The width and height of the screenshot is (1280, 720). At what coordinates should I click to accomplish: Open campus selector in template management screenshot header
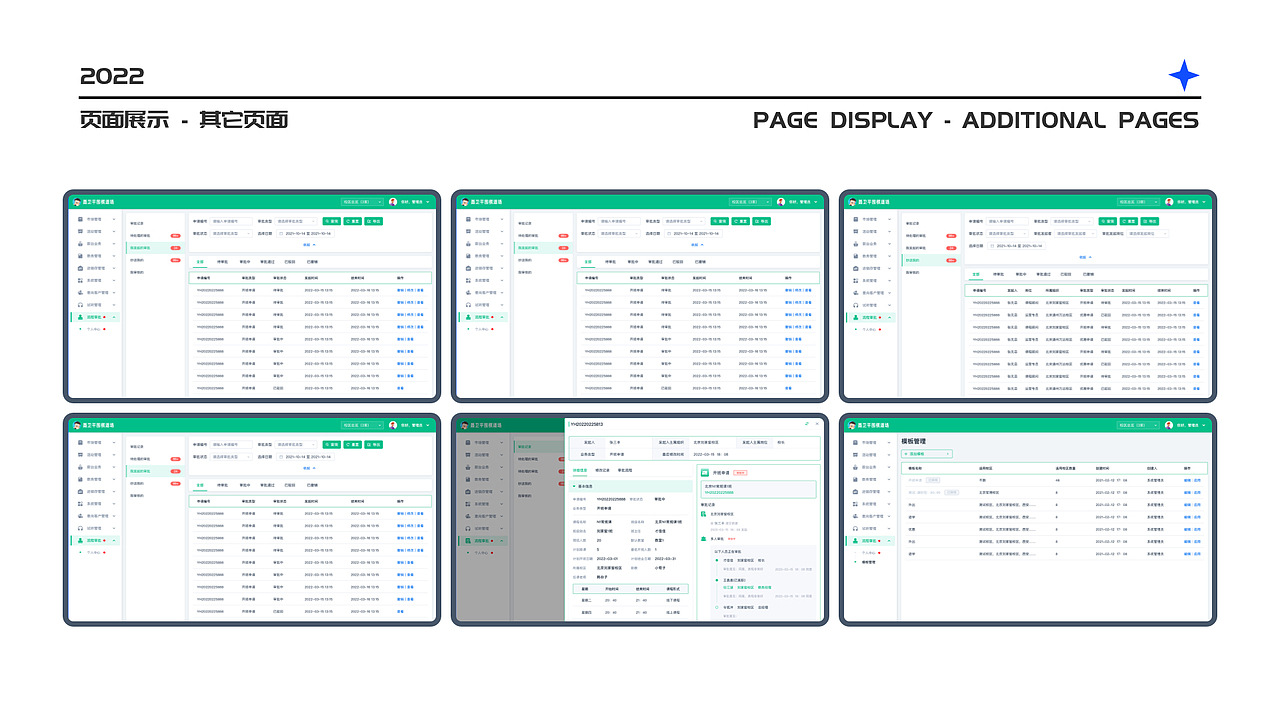pos(1138,425)
